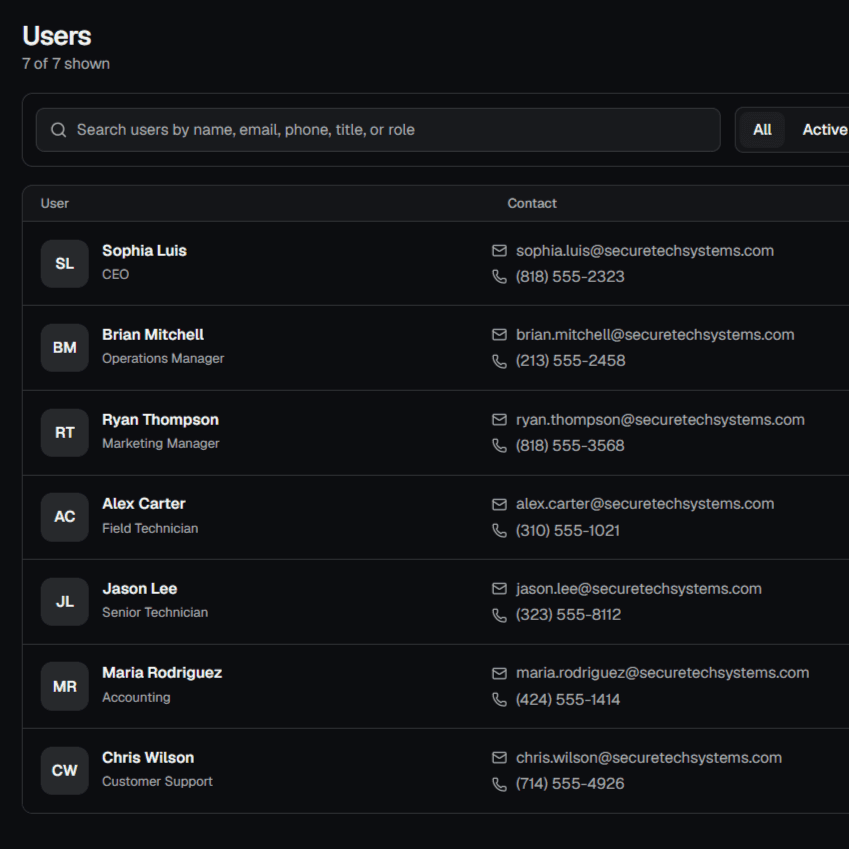This screenshot has height=849, width=849.
Task: Click the phone icon beside (323) 555-8112
Action: click(x=499, y=615)
